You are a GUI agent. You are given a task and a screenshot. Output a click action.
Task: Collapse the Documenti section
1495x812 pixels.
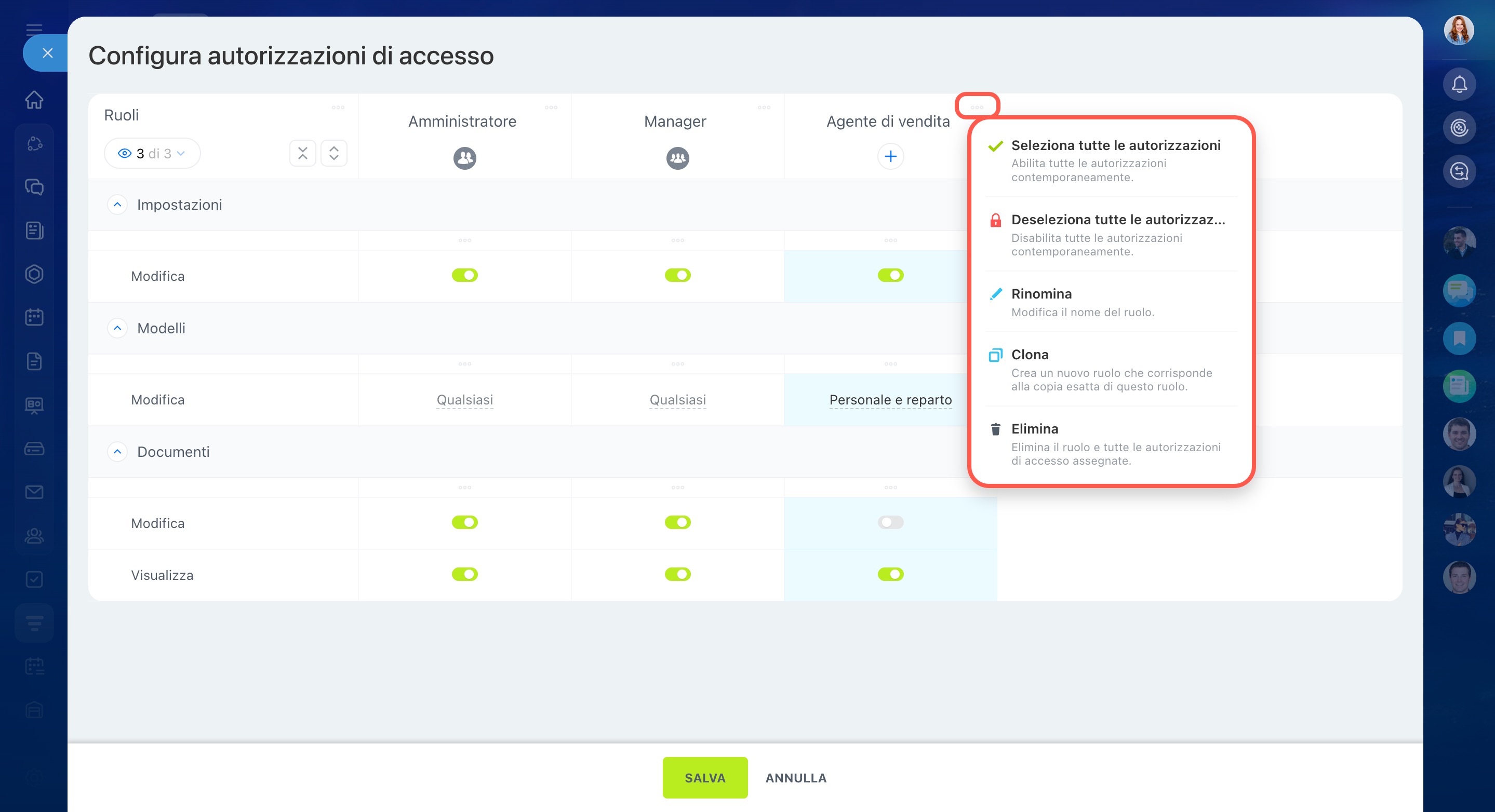tap(117, 452)
